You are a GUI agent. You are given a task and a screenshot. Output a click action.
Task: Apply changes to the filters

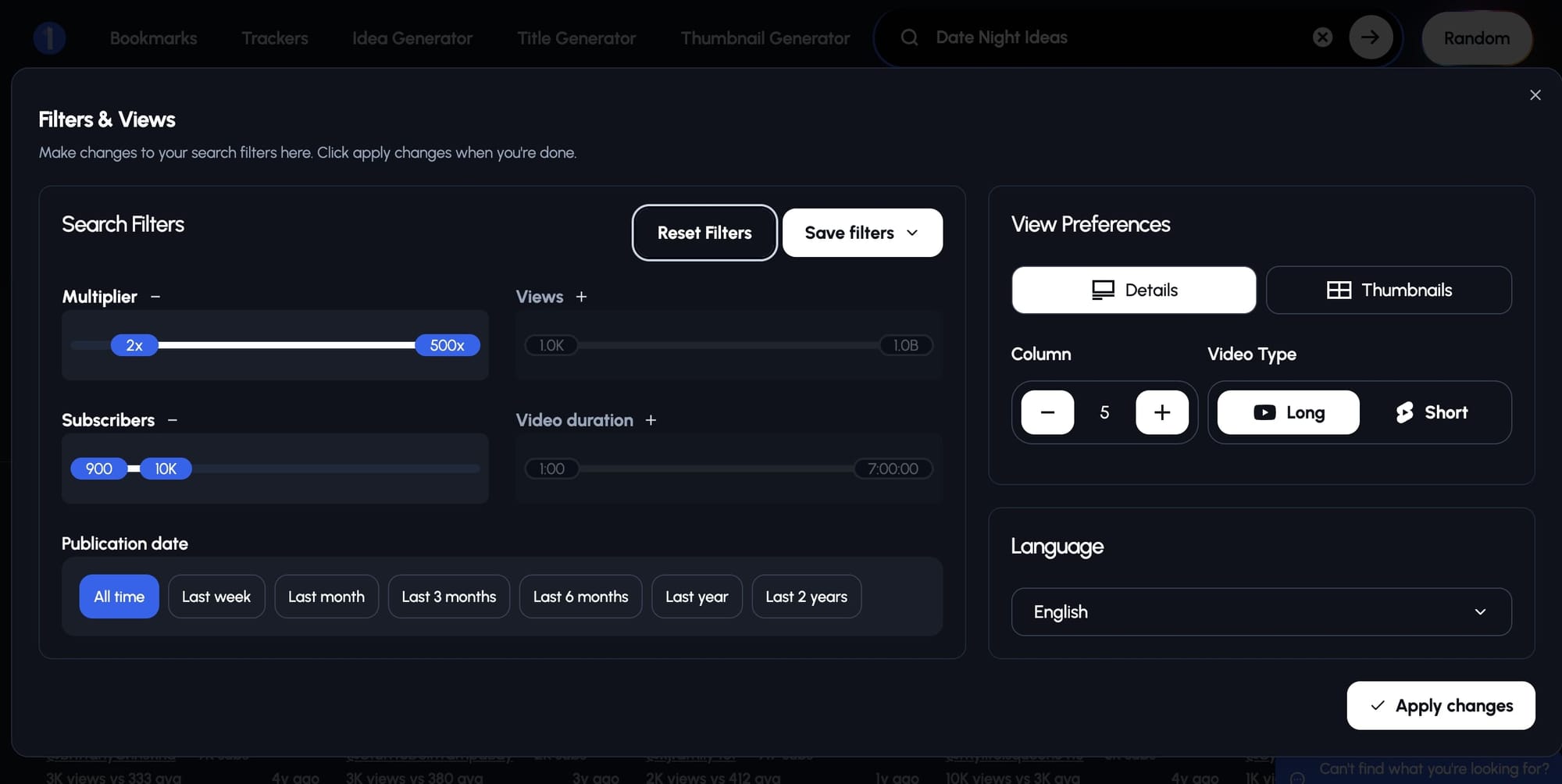(1440, 706)
